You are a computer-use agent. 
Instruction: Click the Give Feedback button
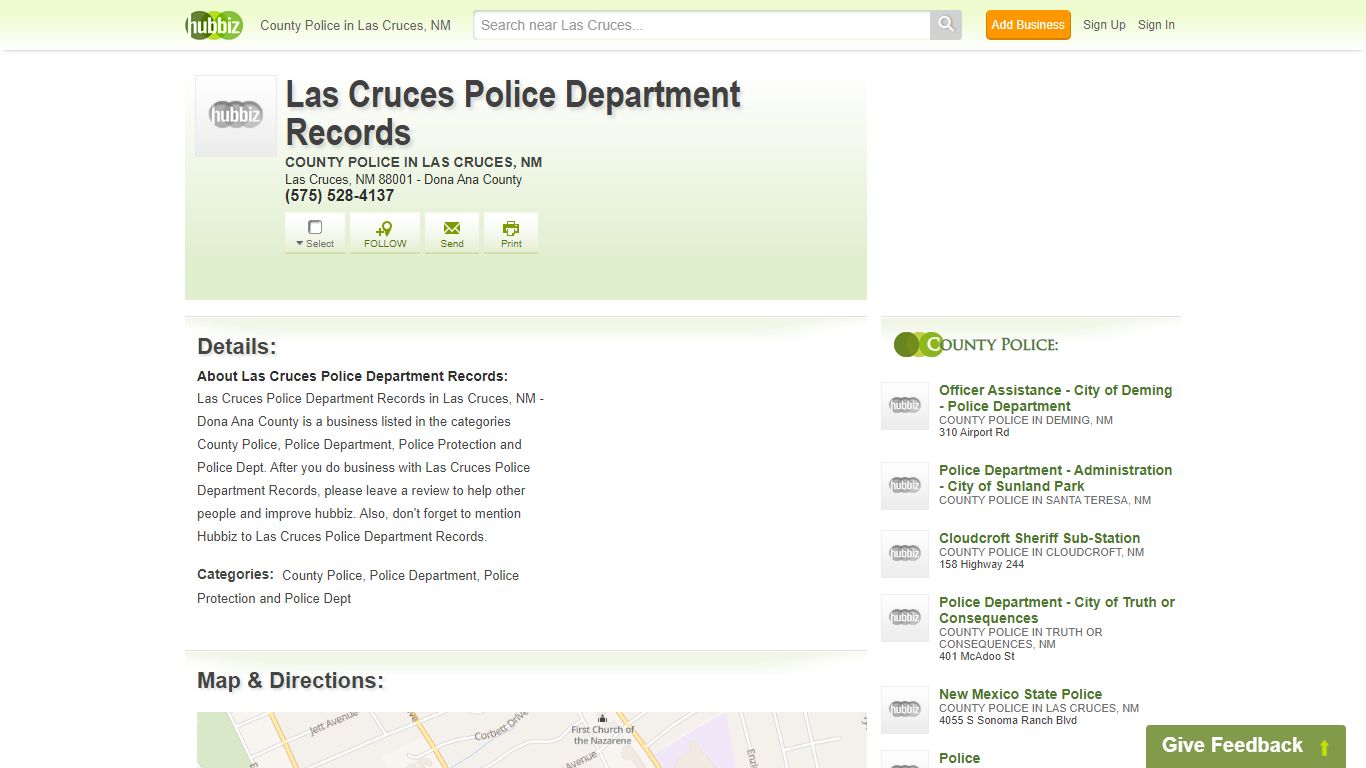point(1246,746)
